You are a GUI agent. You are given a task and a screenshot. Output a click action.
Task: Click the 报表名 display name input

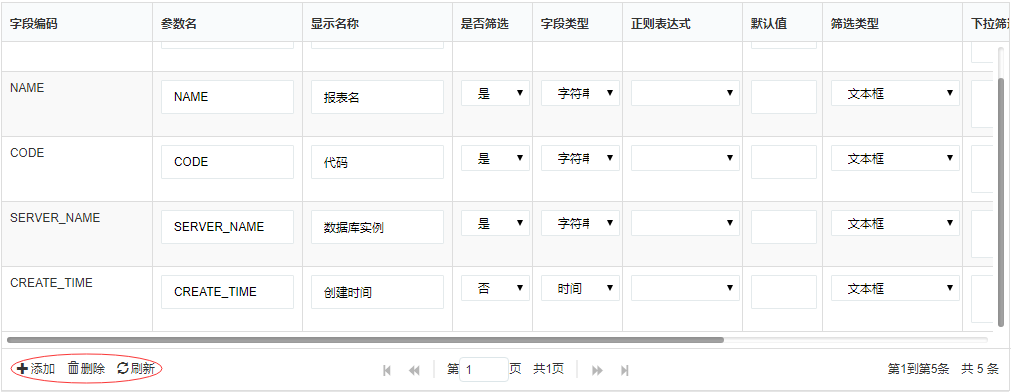[378, 97]
